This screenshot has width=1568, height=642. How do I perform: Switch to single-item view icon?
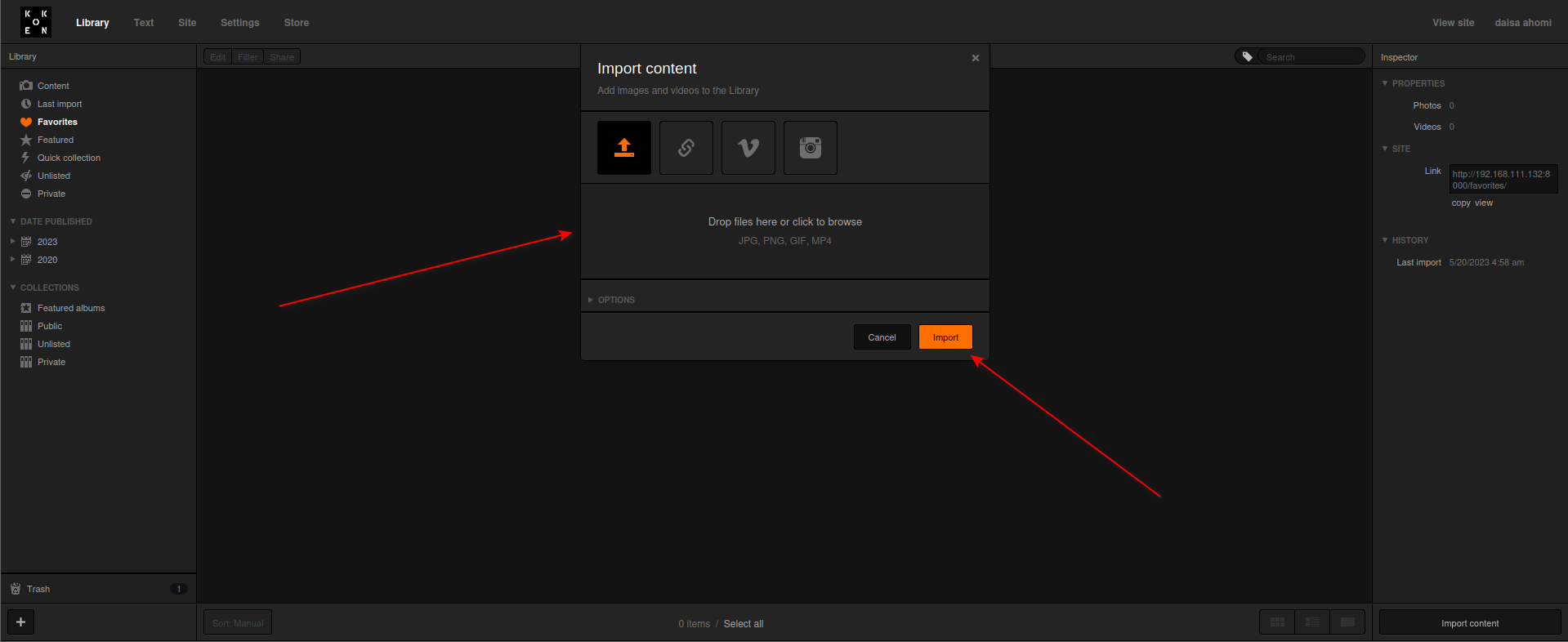1347,622
